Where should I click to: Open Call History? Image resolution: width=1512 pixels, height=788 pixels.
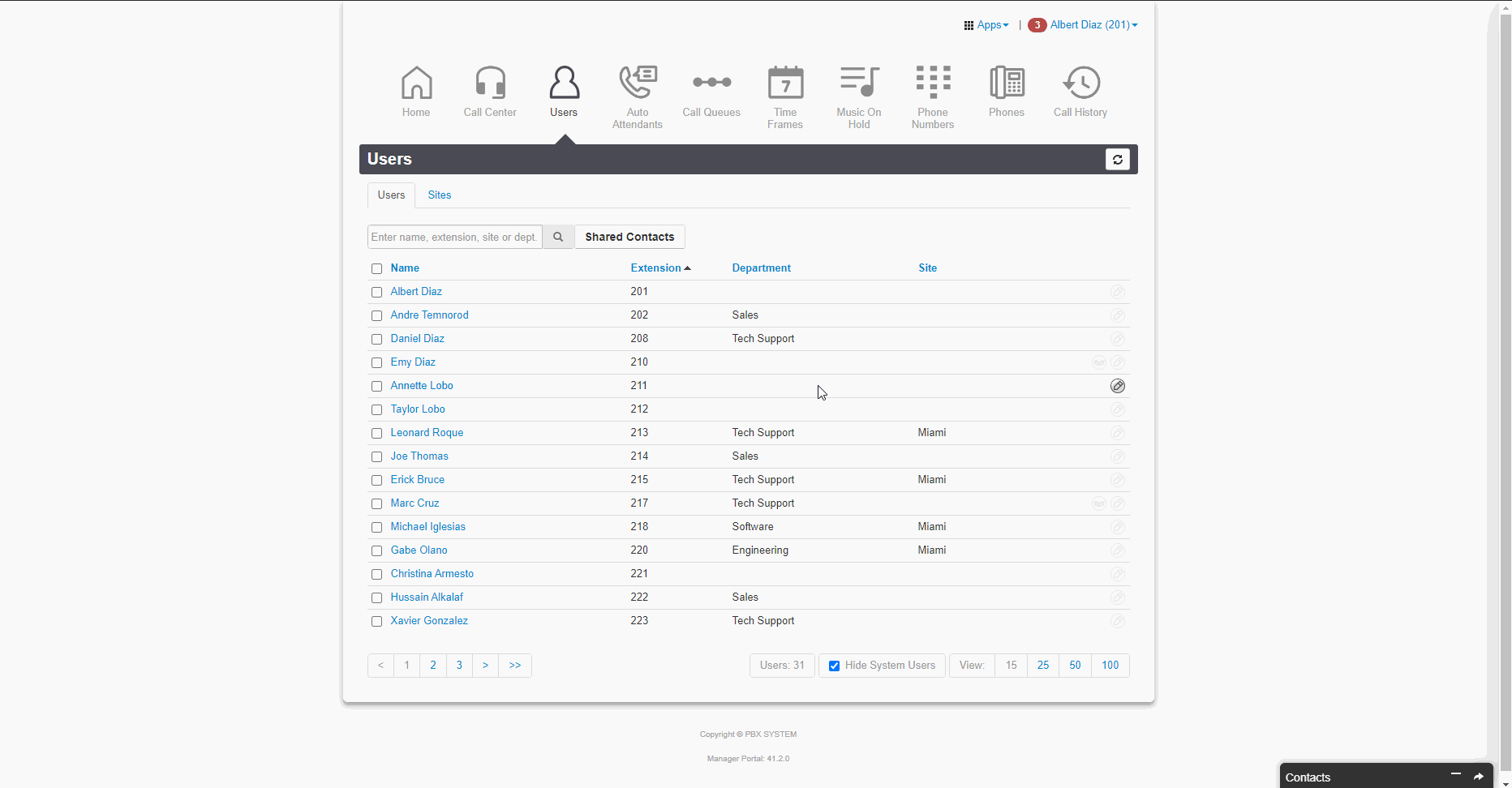[1080, 92]
